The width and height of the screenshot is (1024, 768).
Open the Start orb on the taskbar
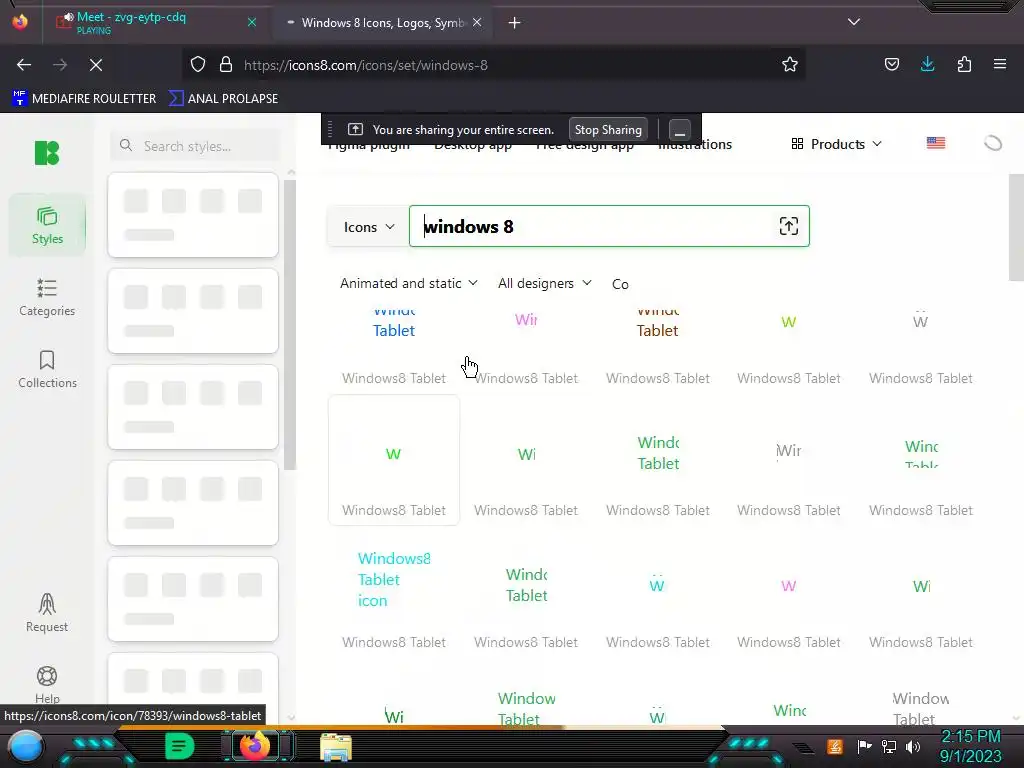(x=26, y=746)
